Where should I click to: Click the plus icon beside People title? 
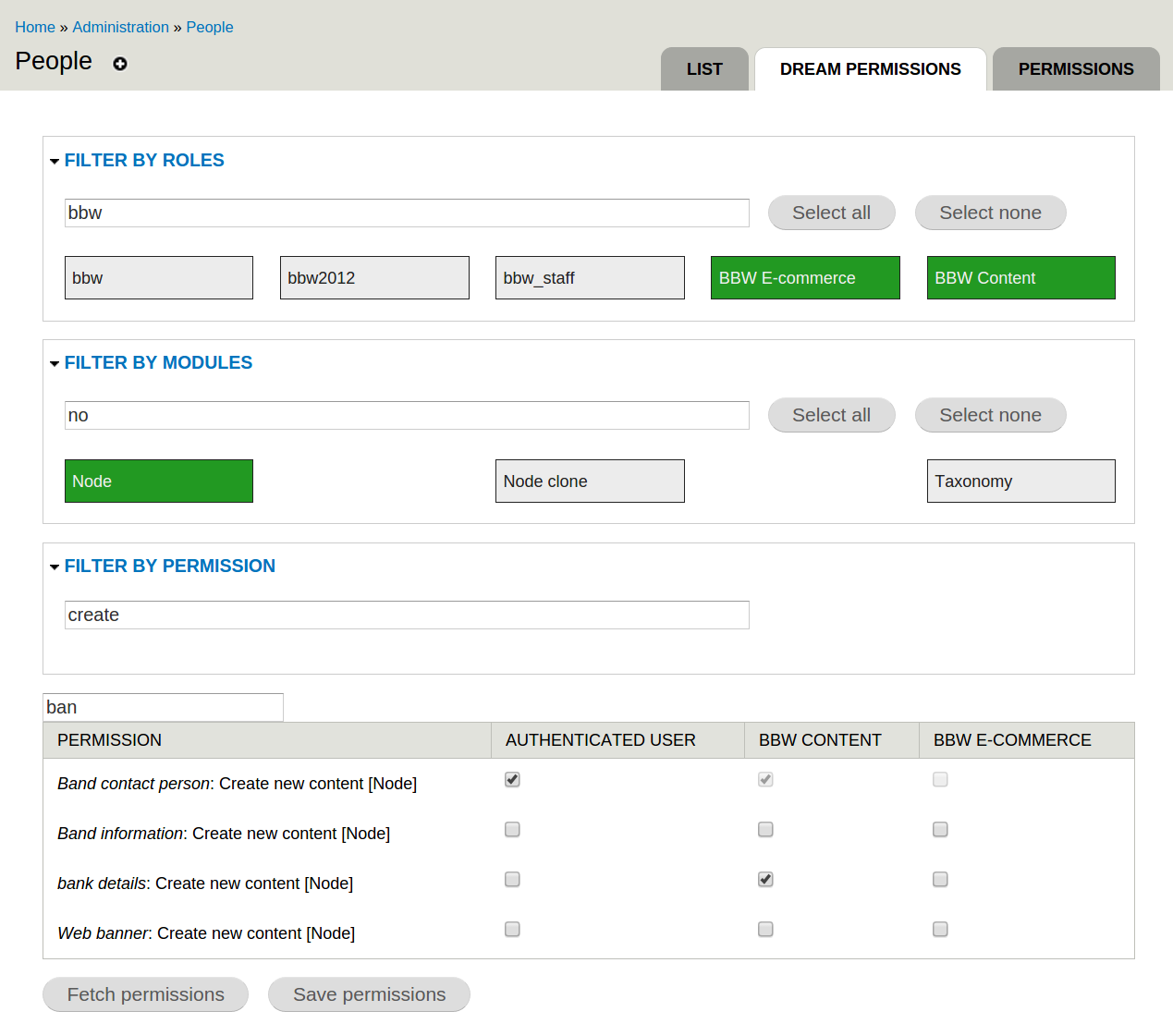[x=120, y=64]
